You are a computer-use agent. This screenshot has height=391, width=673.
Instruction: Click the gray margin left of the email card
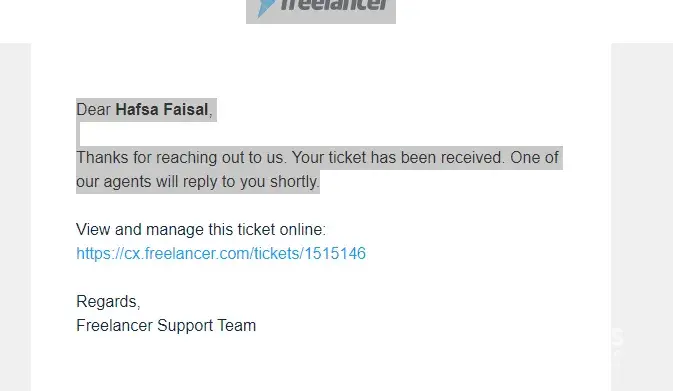[x=15, y=217]
